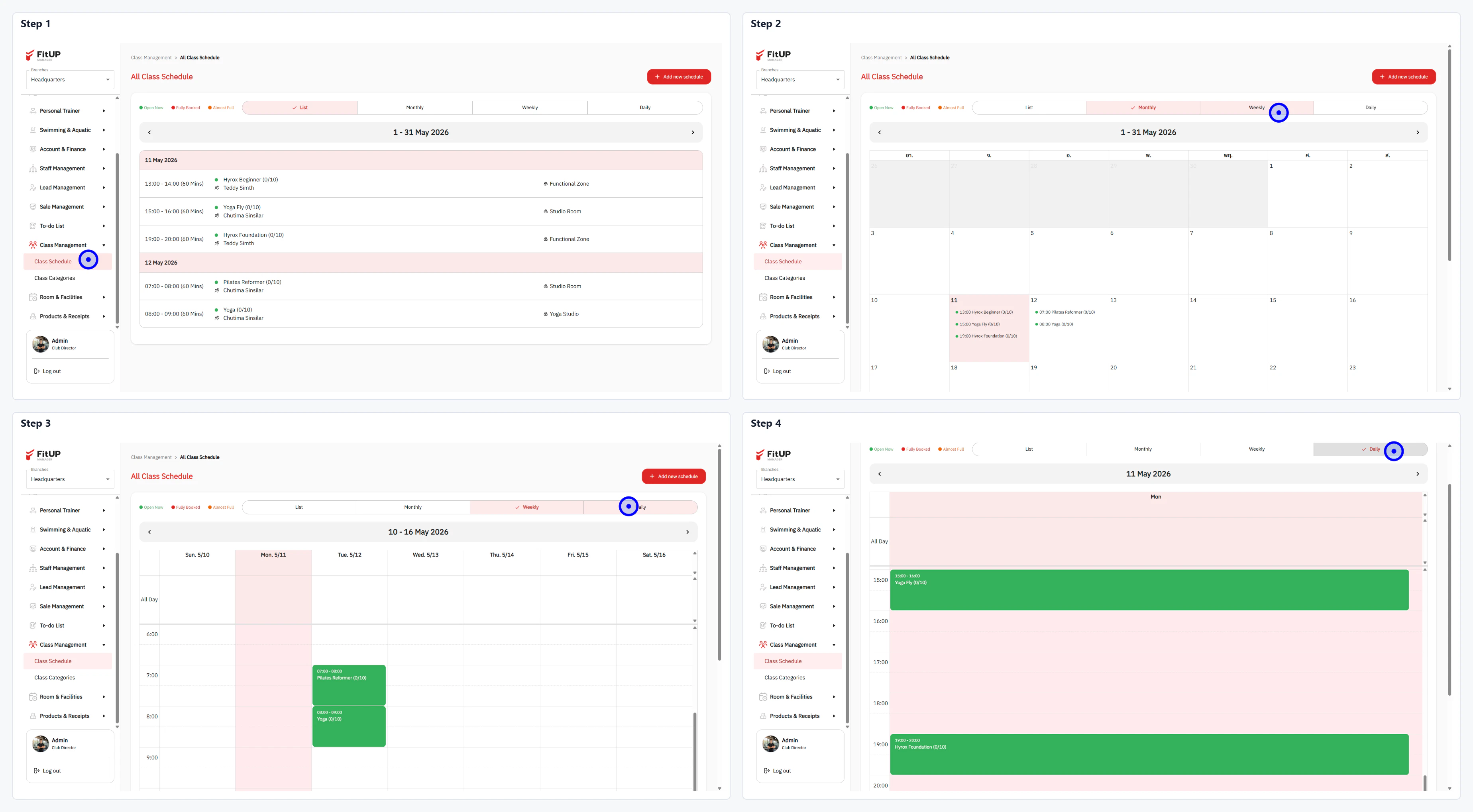Click the FitUP logo in Step 2
This screenshot has height=812, width=1473.
click(x=773, y=55)
